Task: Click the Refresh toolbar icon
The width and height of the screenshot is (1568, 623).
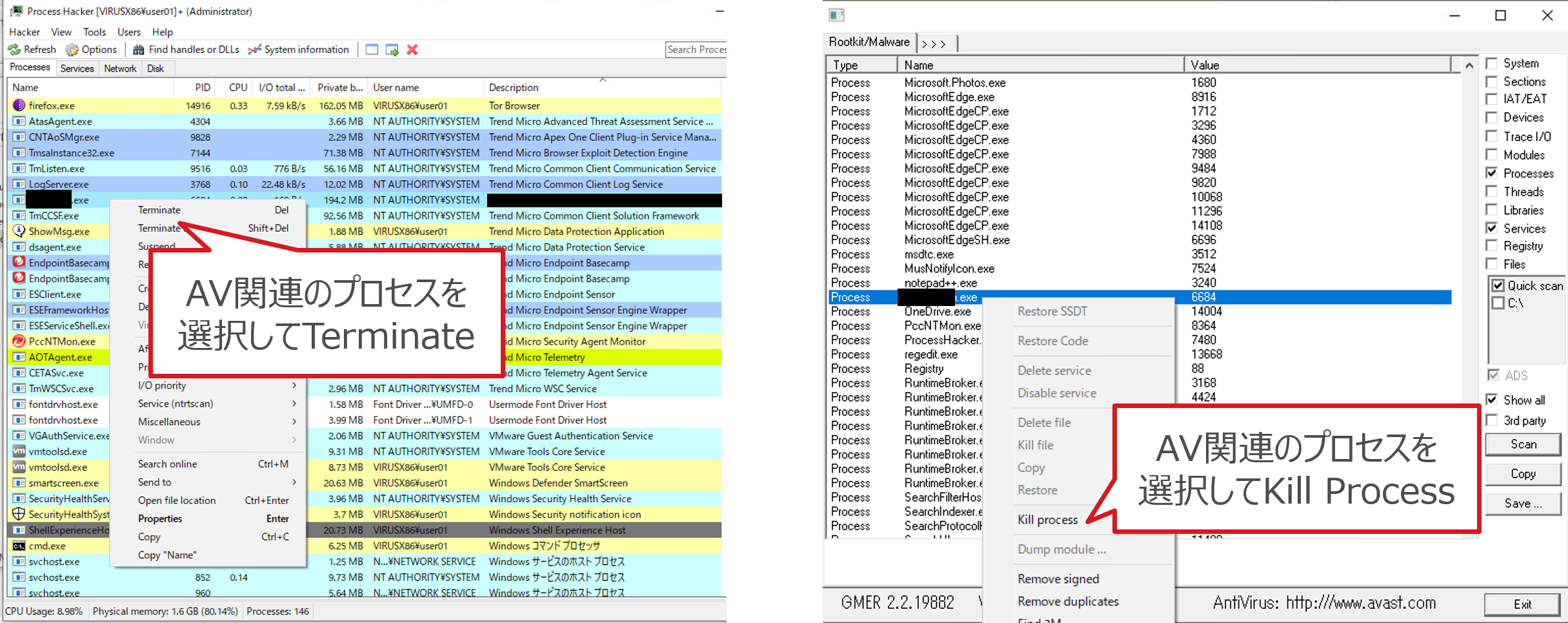Action: point(14,50)
